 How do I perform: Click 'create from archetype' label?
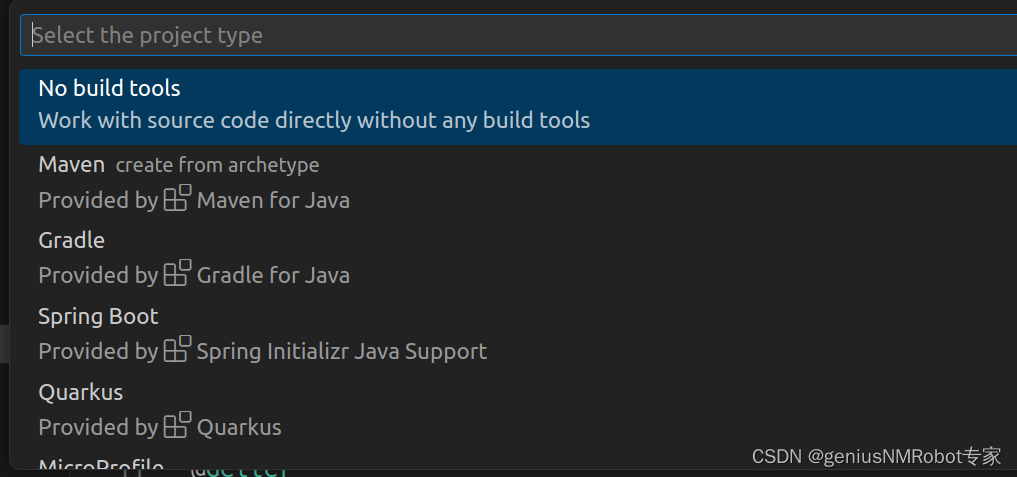(217, 165)
